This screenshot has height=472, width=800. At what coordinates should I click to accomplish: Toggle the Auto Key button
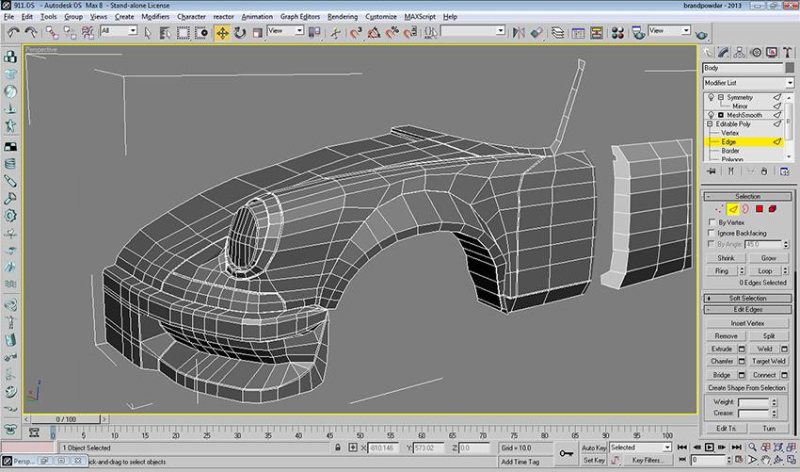pyautogui.click(x=593, y=448)
